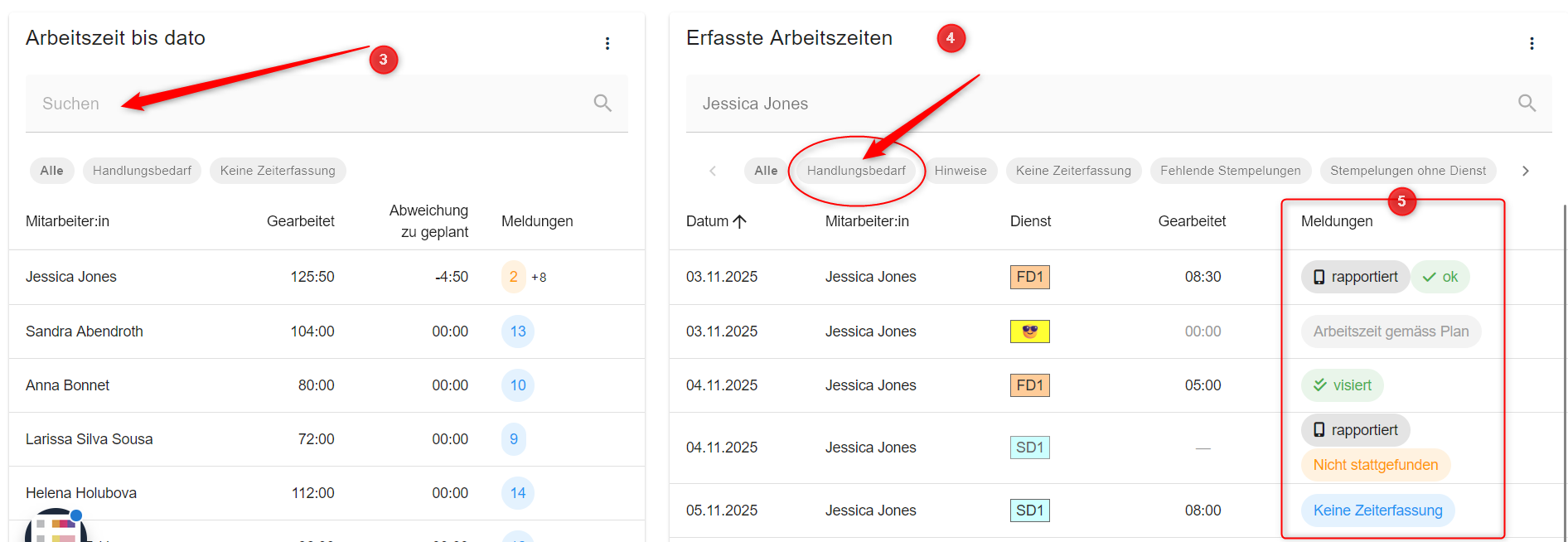Click the green ok chip
The height and width of the screenshot is (542, 1568).
tap(1440, 277)
